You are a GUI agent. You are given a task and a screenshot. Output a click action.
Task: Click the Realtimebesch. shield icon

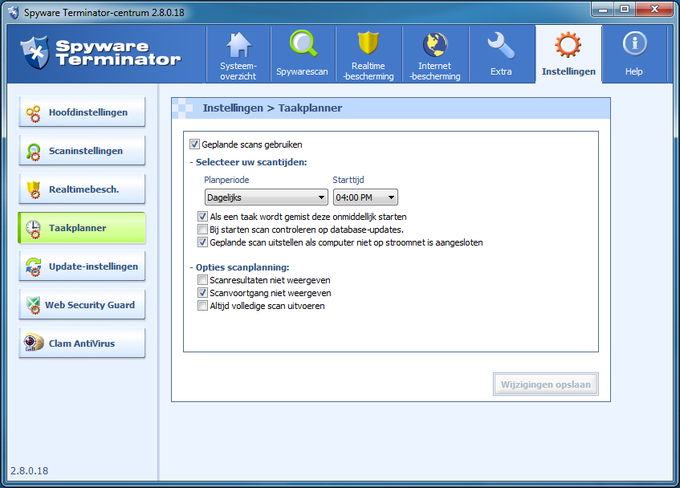click(33, 190)
